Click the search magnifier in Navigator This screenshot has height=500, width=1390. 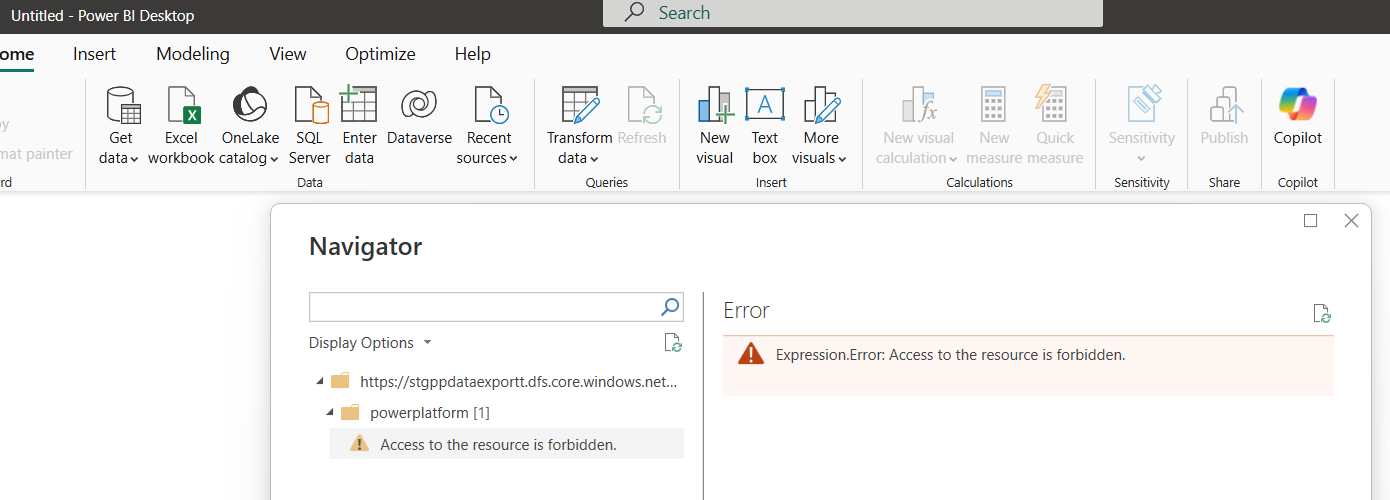click(x=670, y=307)
